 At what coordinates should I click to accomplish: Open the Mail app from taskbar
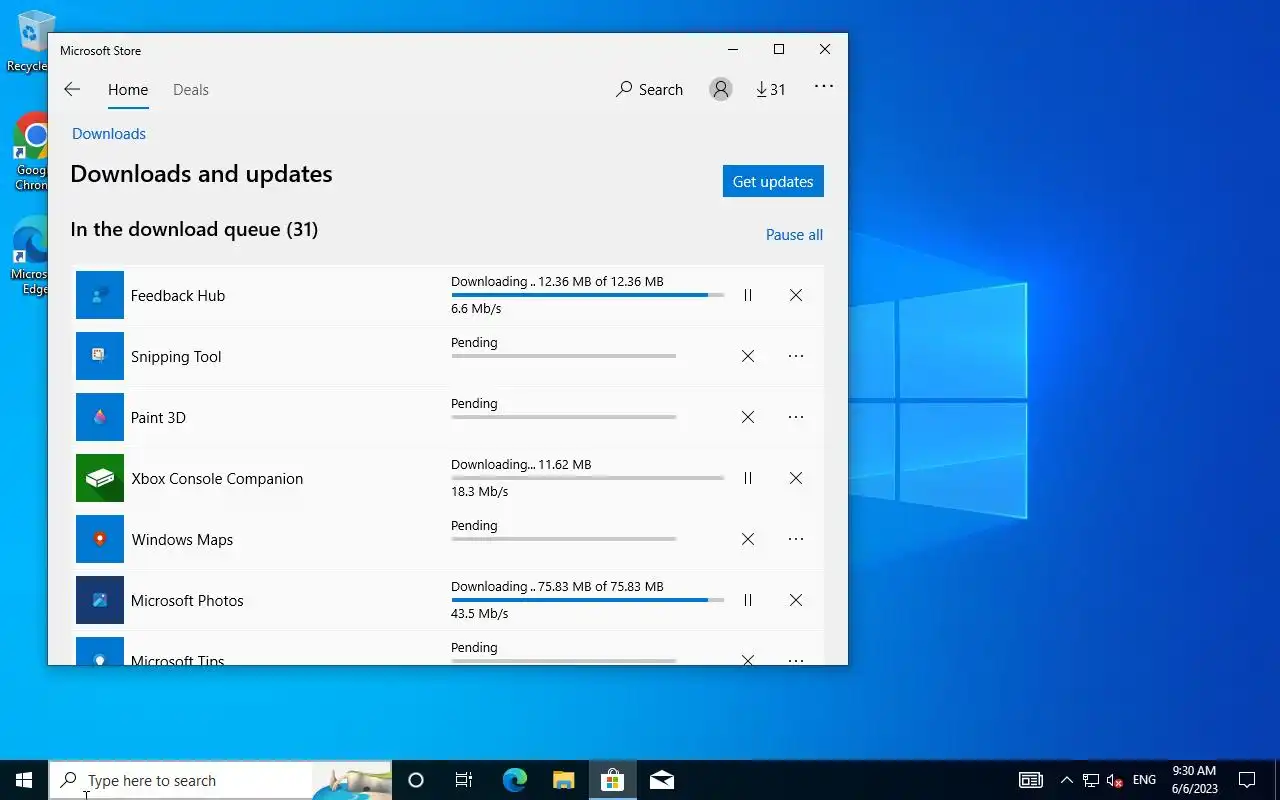661,780
